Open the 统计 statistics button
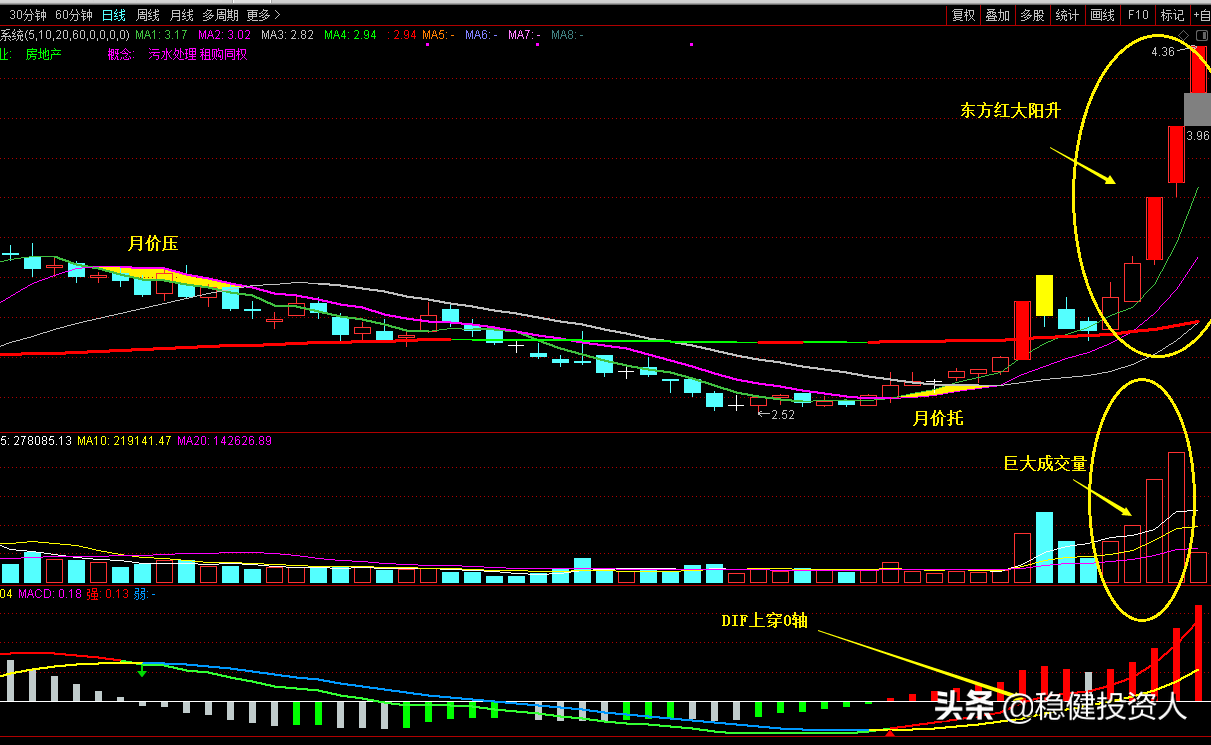Viewport: 1211px width, 745px height. 1068,15
